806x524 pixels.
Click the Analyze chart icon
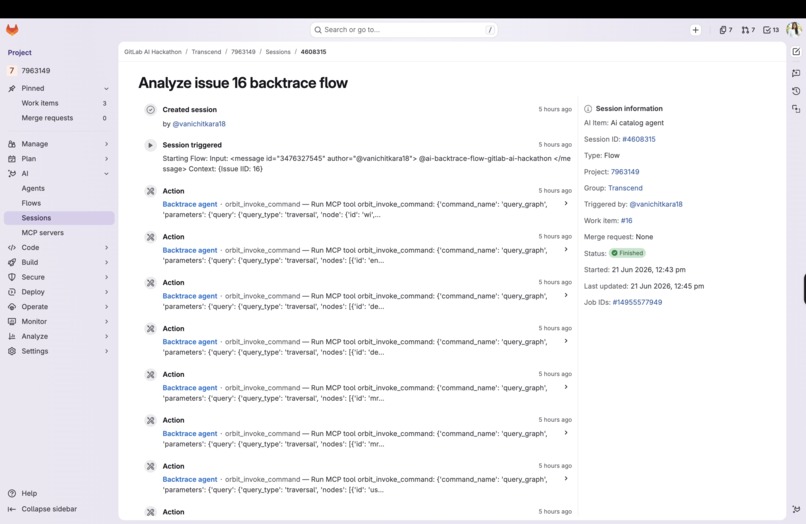pyautogui.click(x=12, y=336)
